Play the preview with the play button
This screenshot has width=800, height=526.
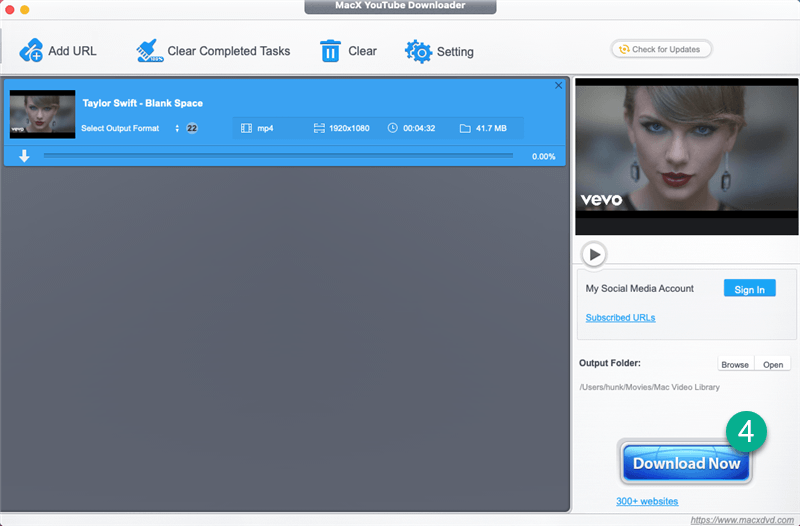point(594,254)
